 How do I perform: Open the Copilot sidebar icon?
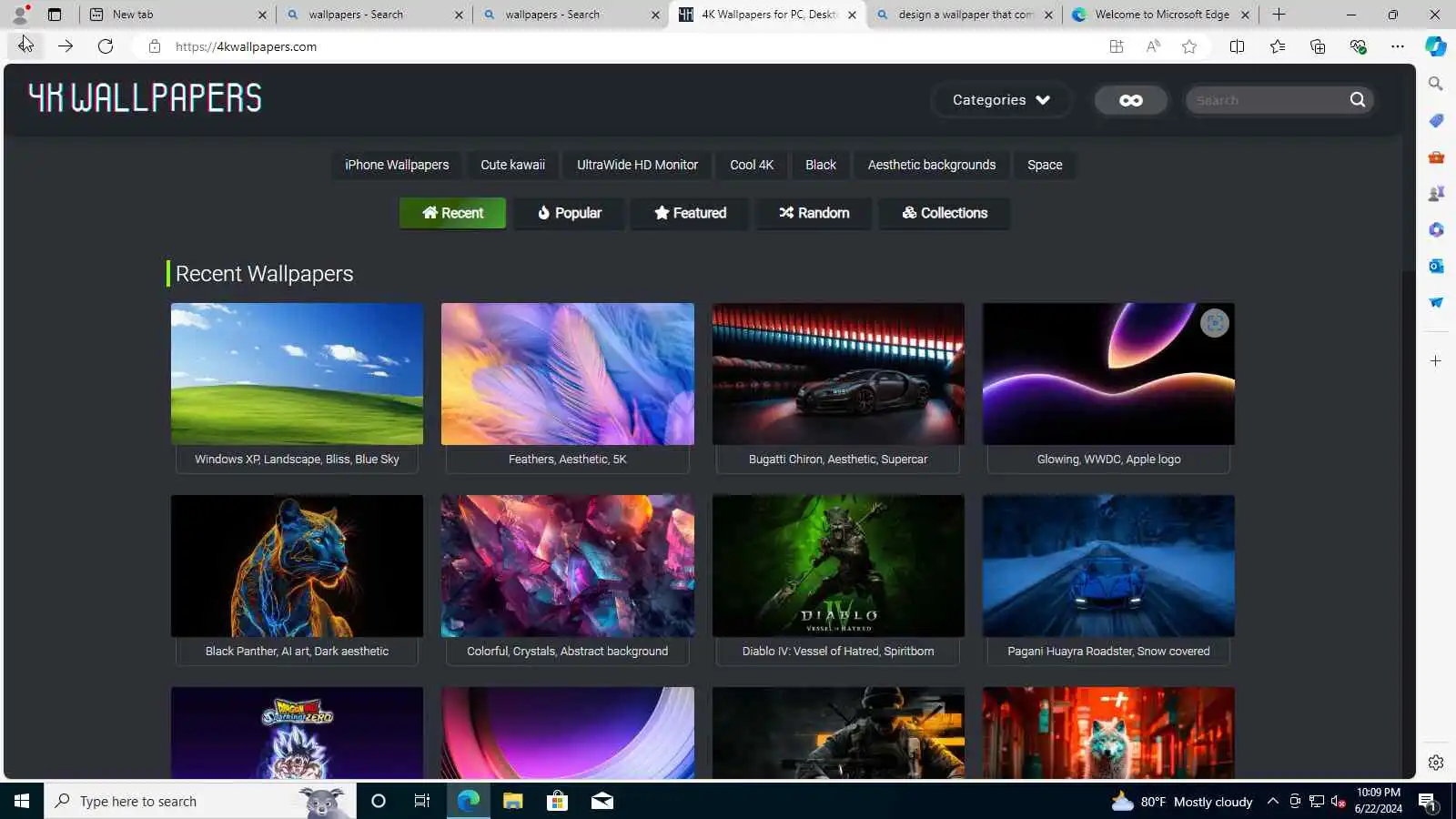click(1436, 46)
